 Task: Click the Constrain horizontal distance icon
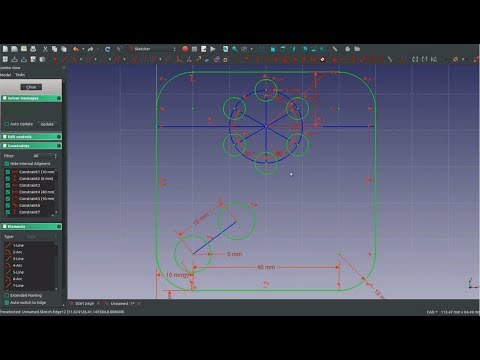pos(344,59)
